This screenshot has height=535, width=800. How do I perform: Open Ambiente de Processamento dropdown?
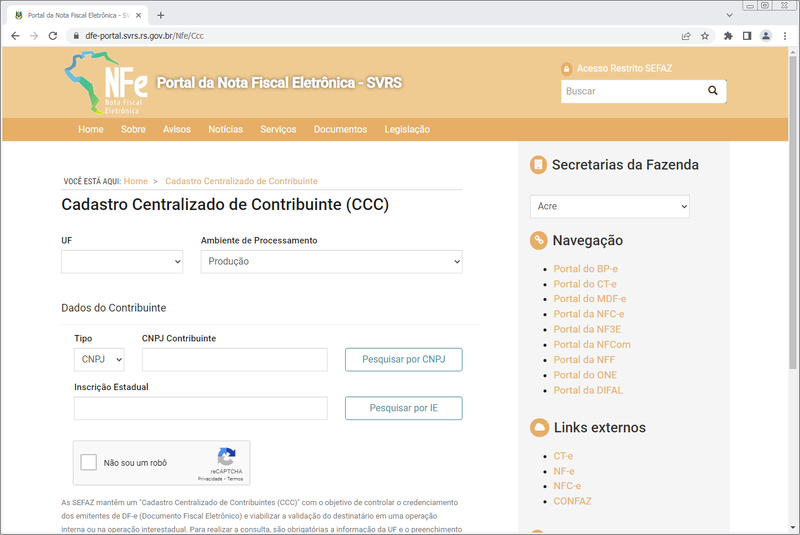332,262
